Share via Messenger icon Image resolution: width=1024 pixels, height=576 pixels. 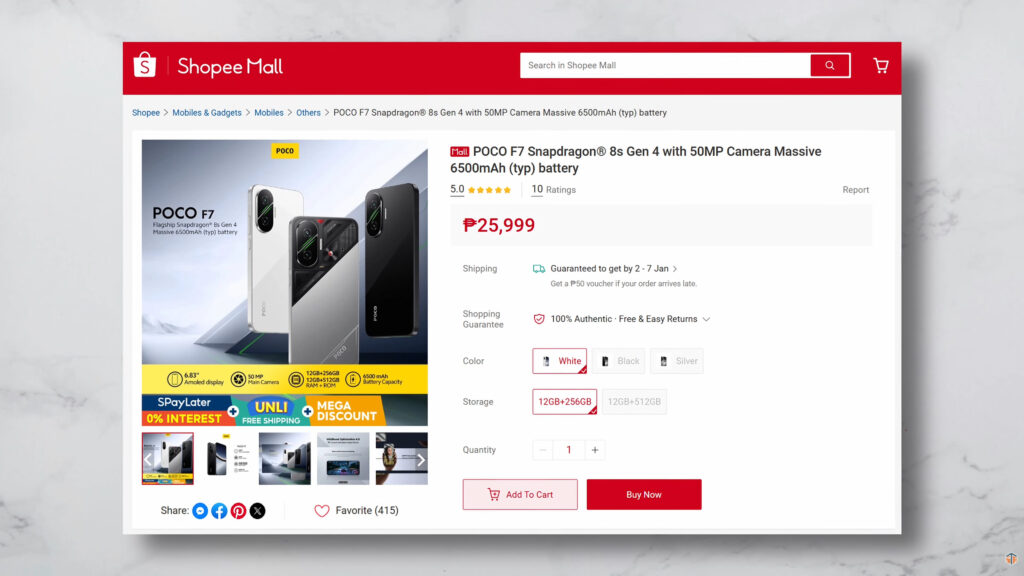click(200, 511)
